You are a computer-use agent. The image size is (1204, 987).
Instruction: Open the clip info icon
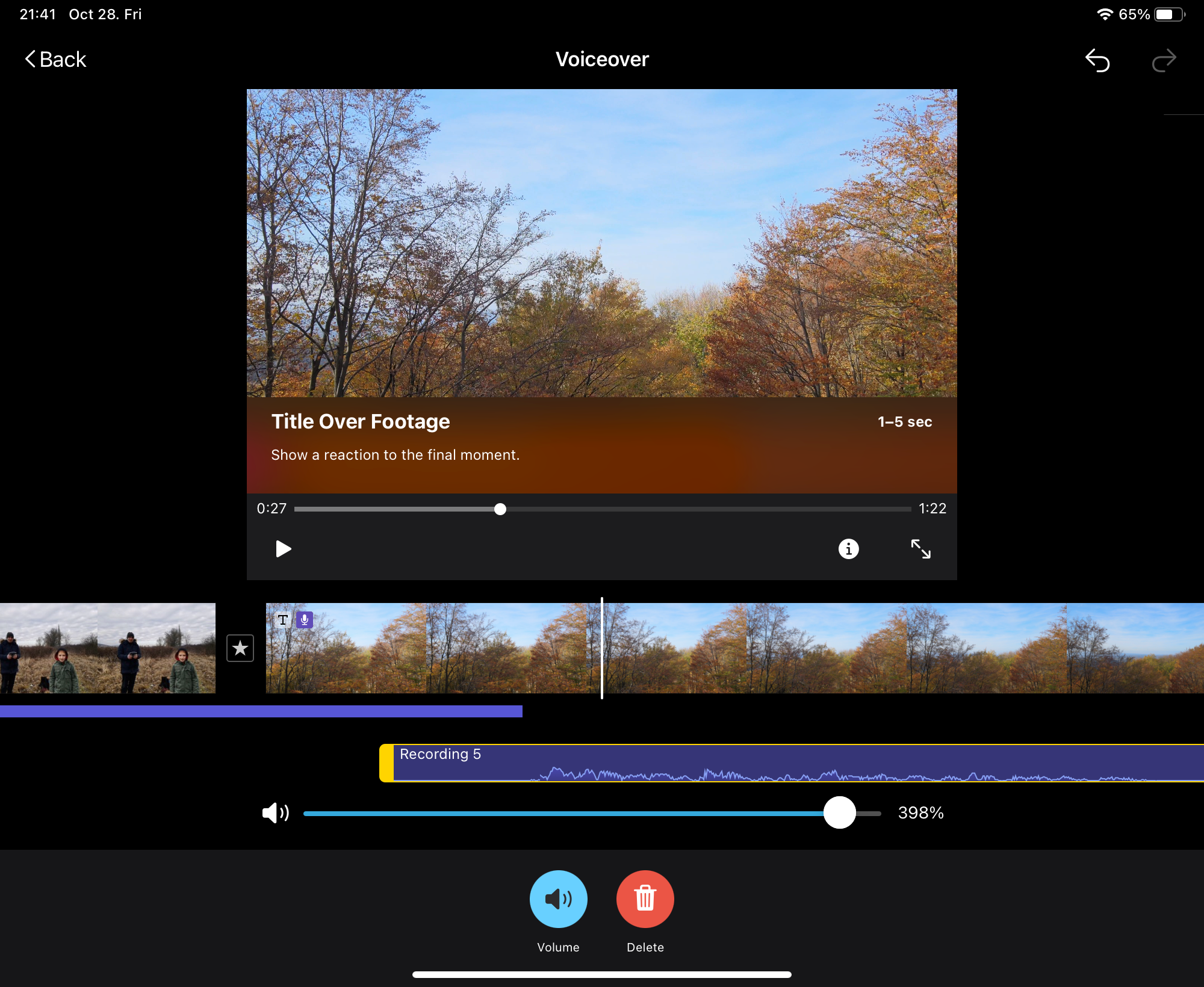pos(848,549)
